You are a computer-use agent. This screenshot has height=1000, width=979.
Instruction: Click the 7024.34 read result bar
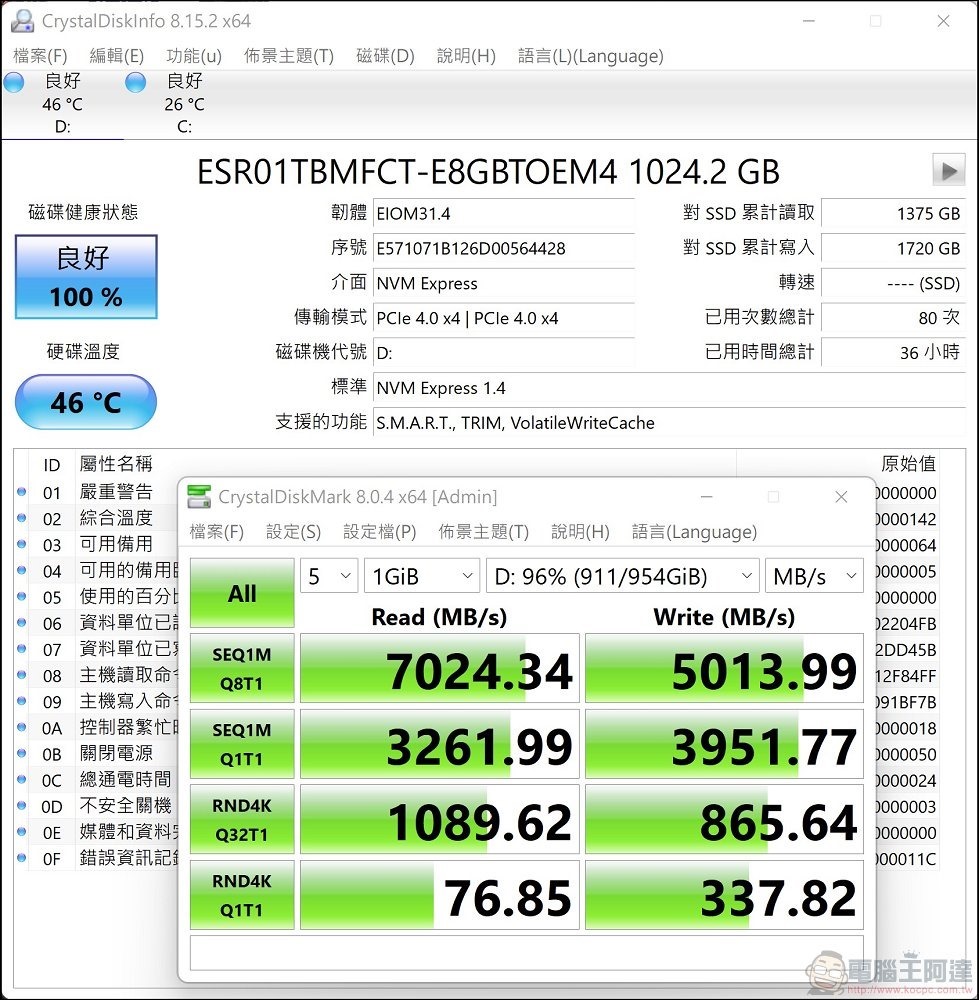point(440,668)
